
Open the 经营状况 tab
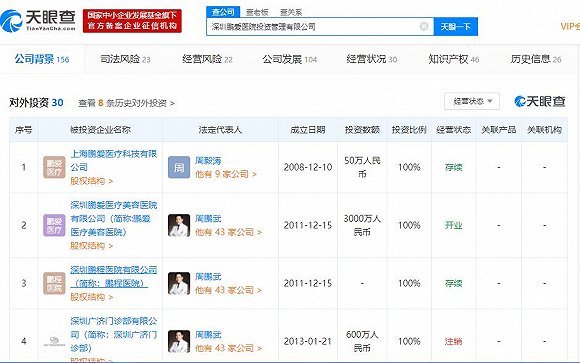tap(372, 59)
